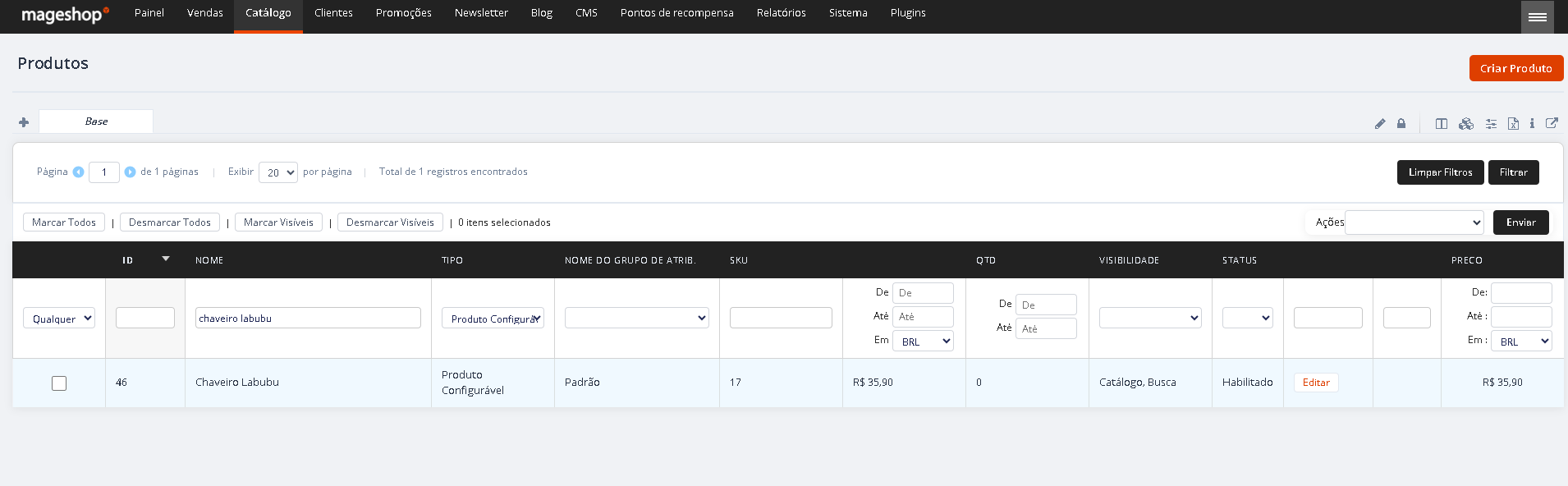Open the hamburger menu at top right

pos(1538,16)
